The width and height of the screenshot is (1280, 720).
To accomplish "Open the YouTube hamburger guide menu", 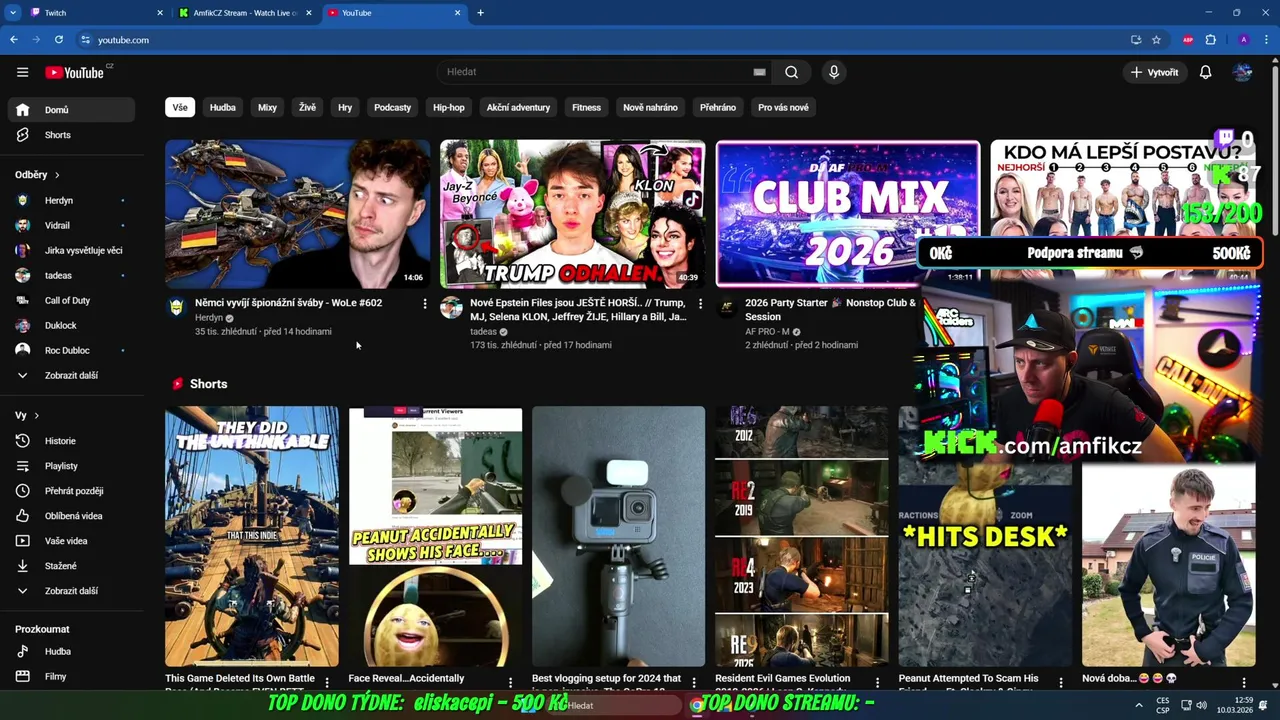I will 22,72.
